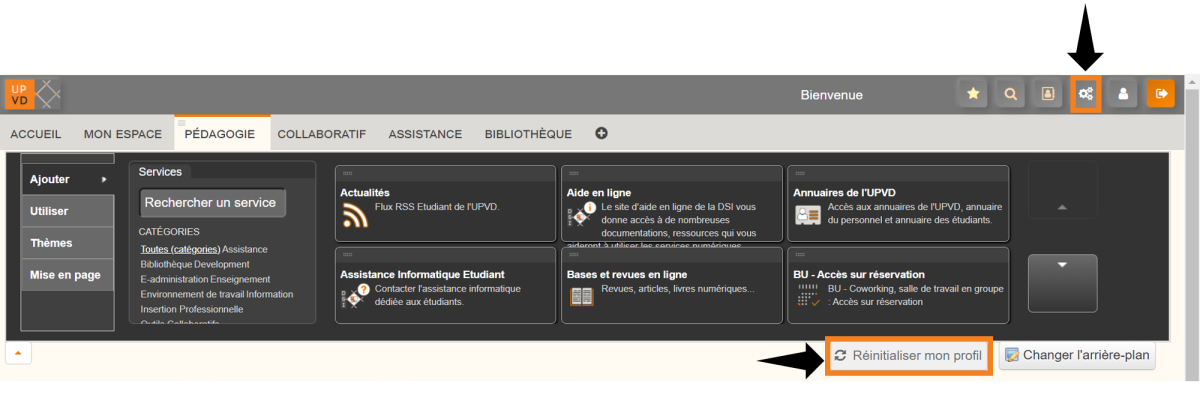
Task: Click the magnifier search icon
Action: click(1010, 94)
